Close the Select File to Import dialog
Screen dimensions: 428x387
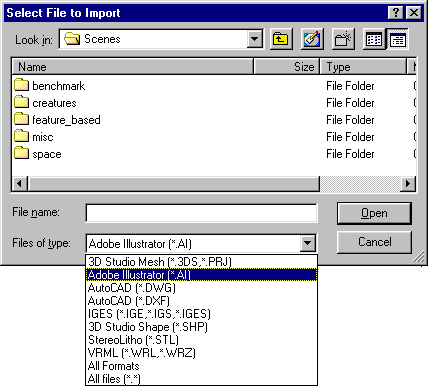coord(414,13)
